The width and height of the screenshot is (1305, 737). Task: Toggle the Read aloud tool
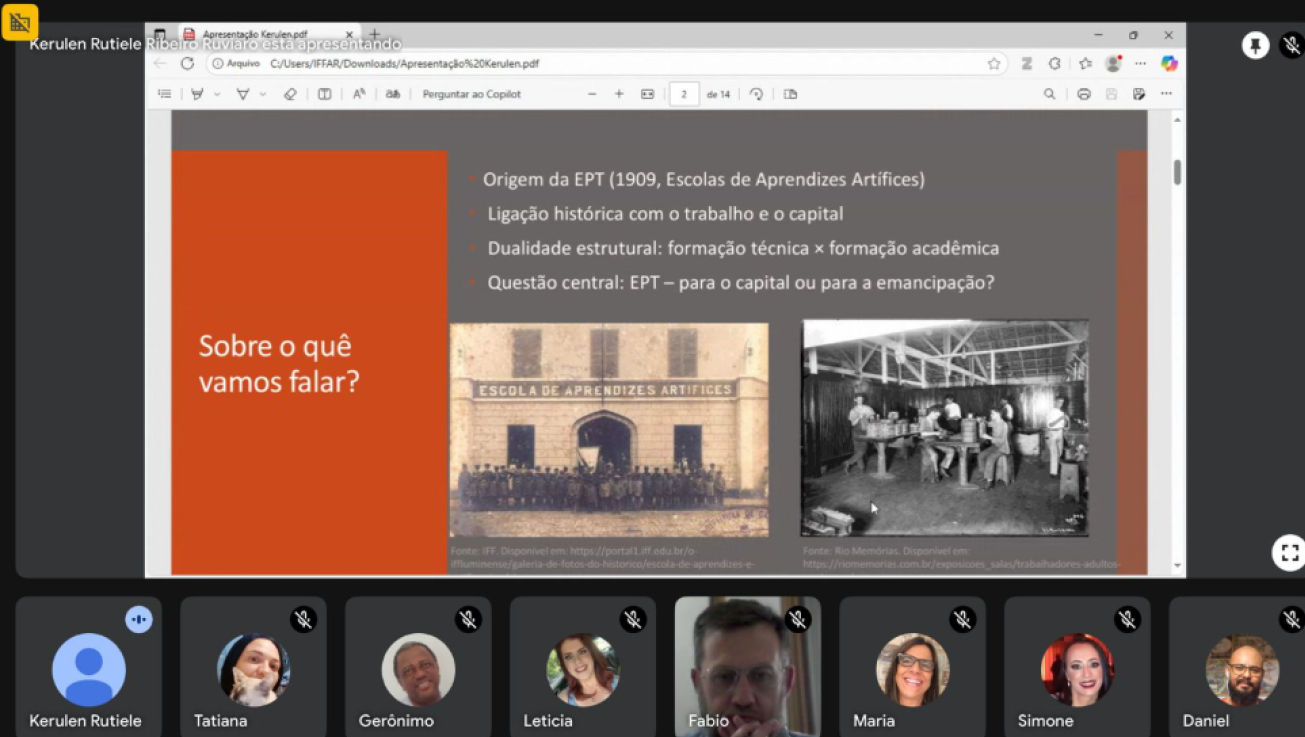pyautogui.click(x=359, y=94)
